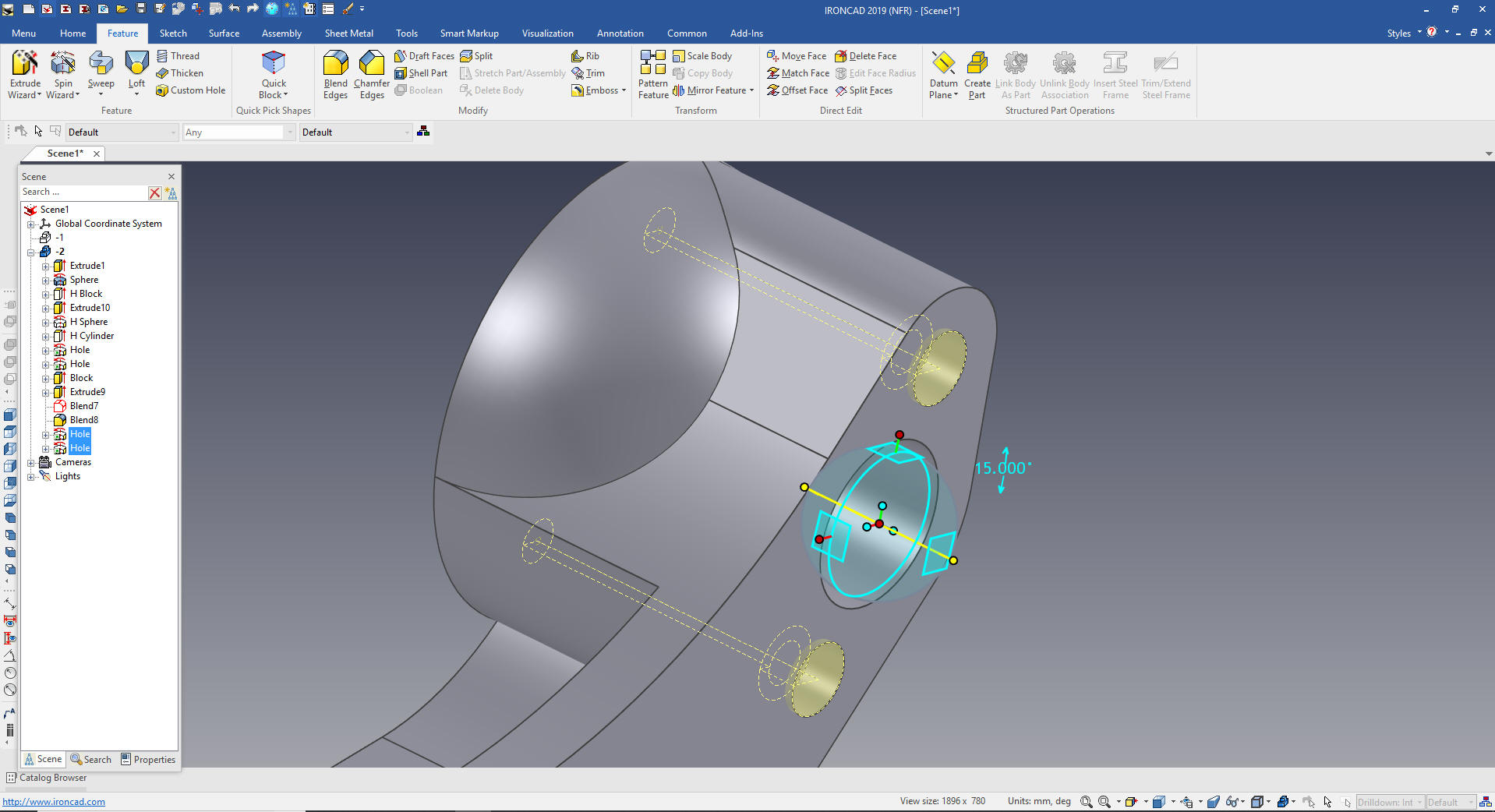
Task: Open the Assembly ribbon tab
Action: (x=281, y=34)
